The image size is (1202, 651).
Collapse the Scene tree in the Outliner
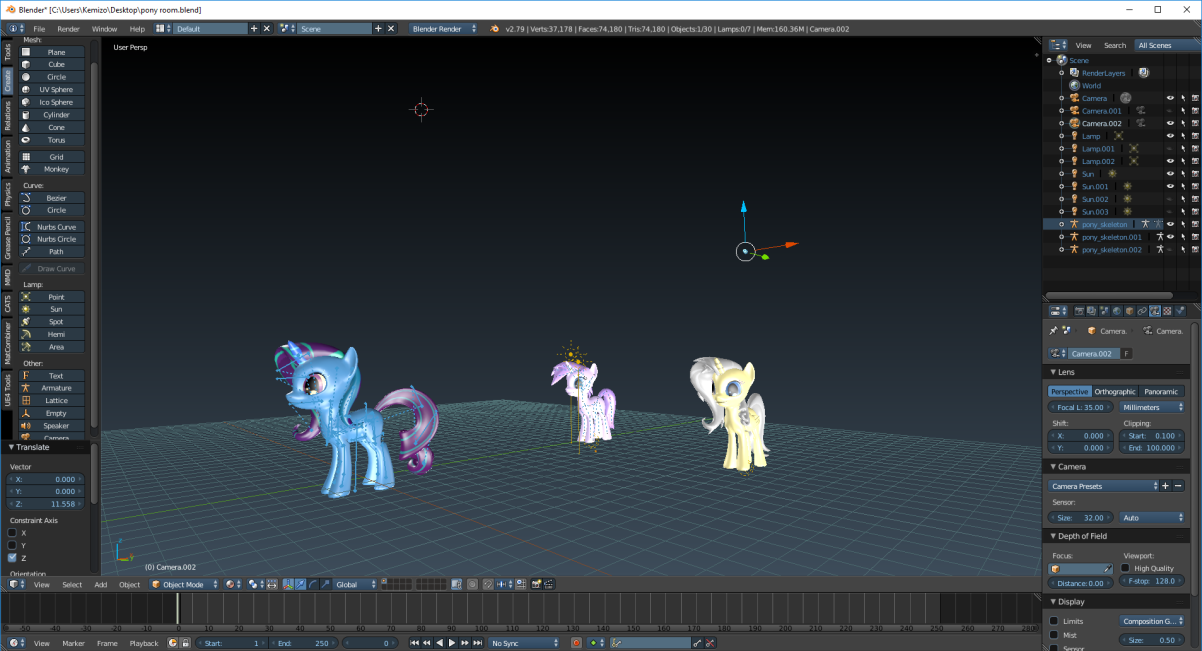(x=1048, y=60)
